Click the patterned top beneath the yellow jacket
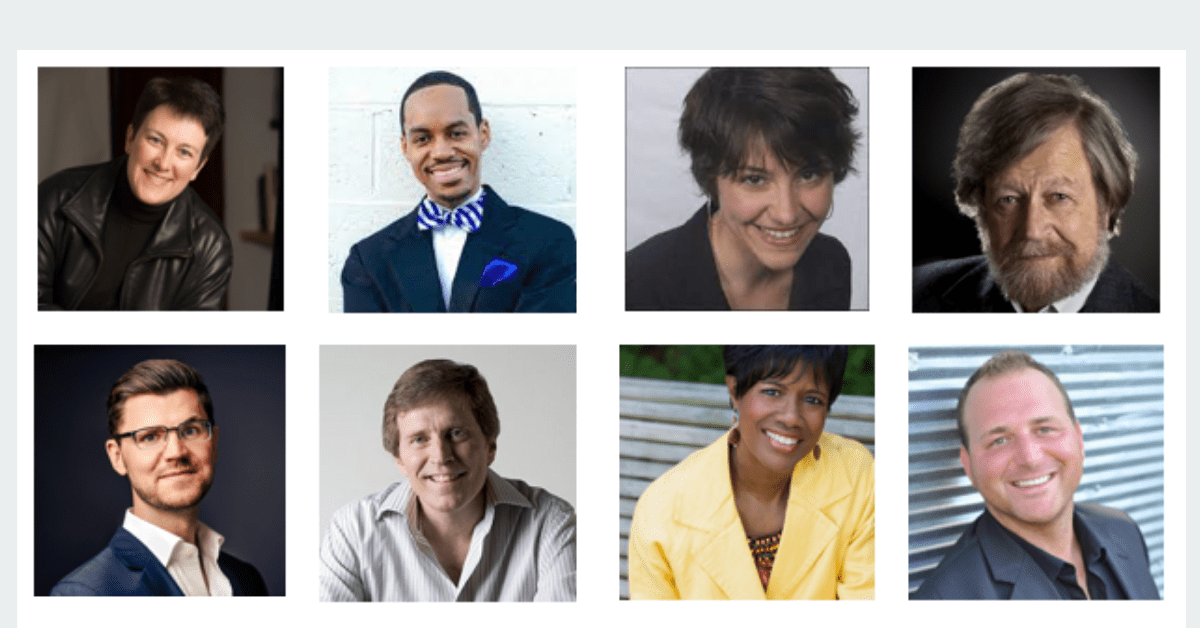Viewport: 1200px width, 628px height. pos(764,555)
